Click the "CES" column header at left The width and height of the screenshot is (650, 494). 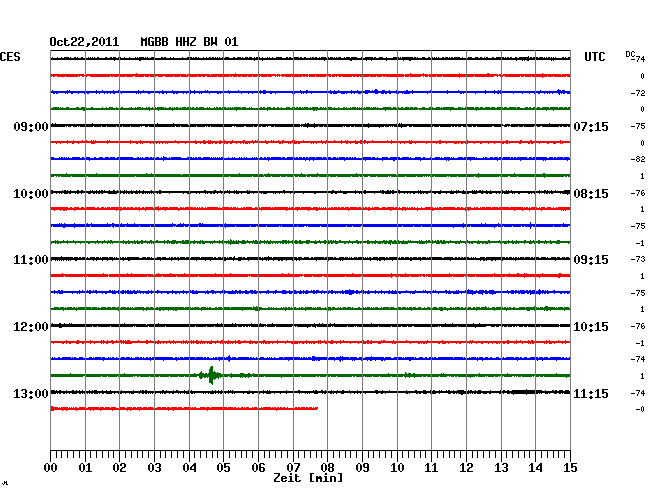(x=10, y=57)
